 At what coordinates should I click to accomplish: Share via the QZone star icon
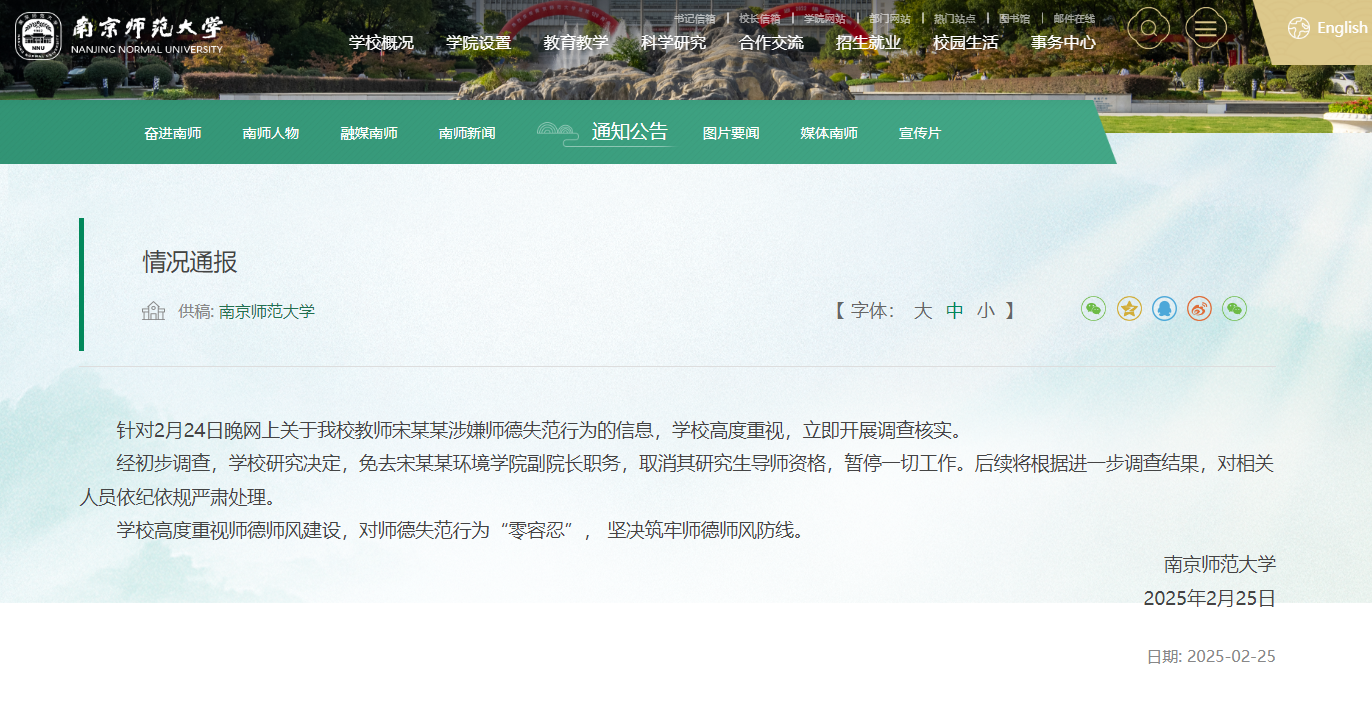pyautogui.click(x=1129, y=309)
